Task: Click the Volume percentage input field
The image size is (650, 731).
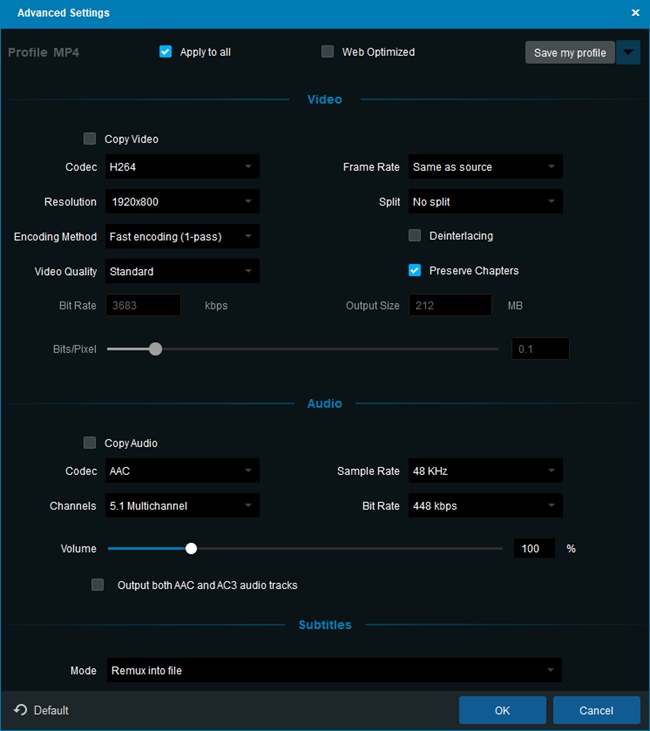Action: tap(534, 549)
